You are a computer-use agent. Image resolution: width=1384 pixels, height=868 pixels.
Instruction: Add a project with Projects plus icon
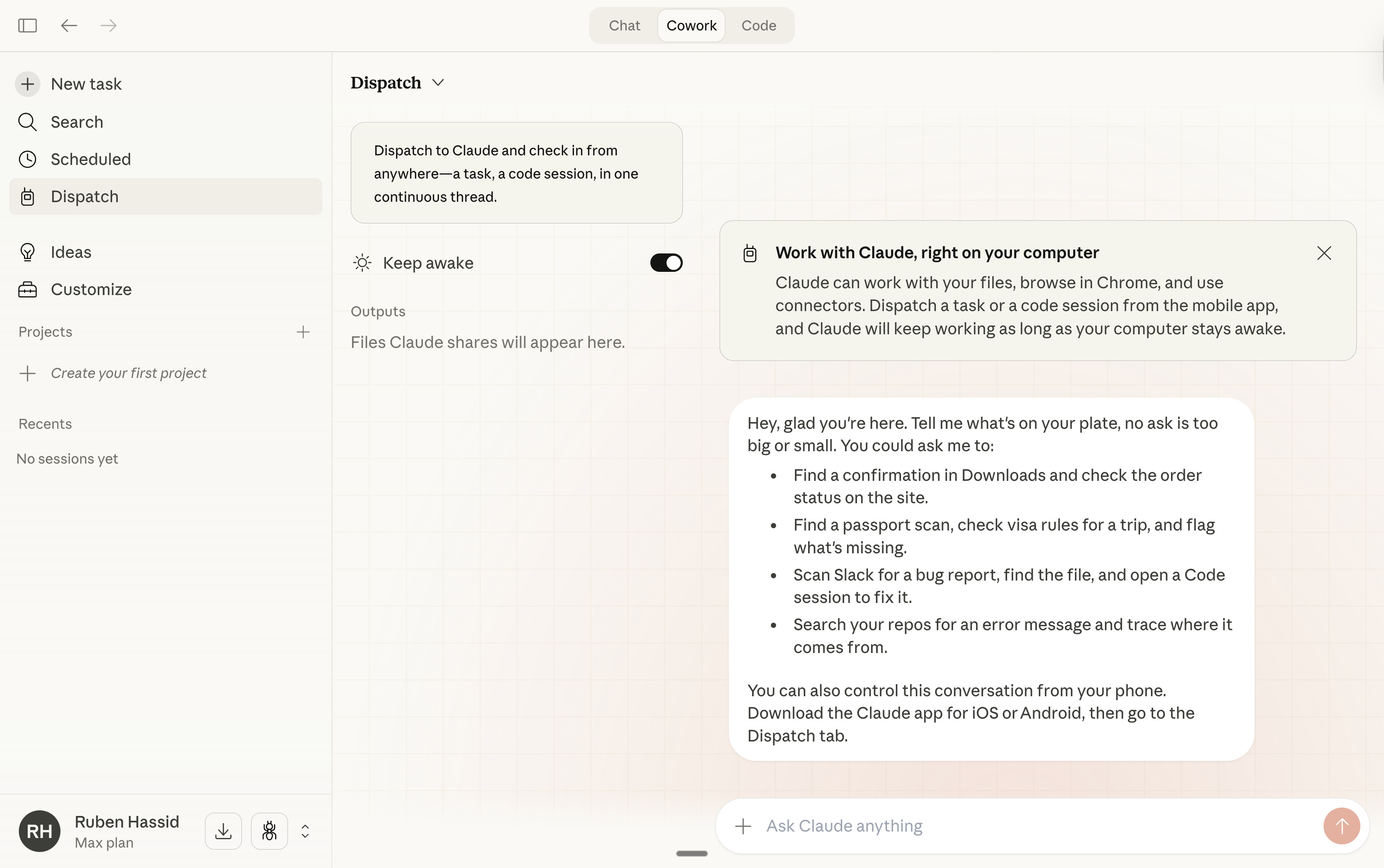(x=303, y=332)
